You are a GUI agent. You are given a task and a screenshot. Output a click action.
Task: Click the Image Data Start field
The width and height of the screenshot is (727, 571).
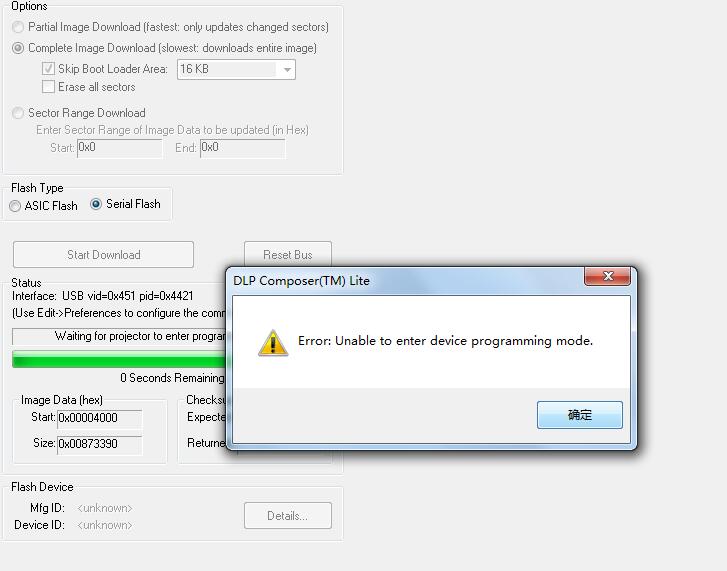(x=100, y=419)
